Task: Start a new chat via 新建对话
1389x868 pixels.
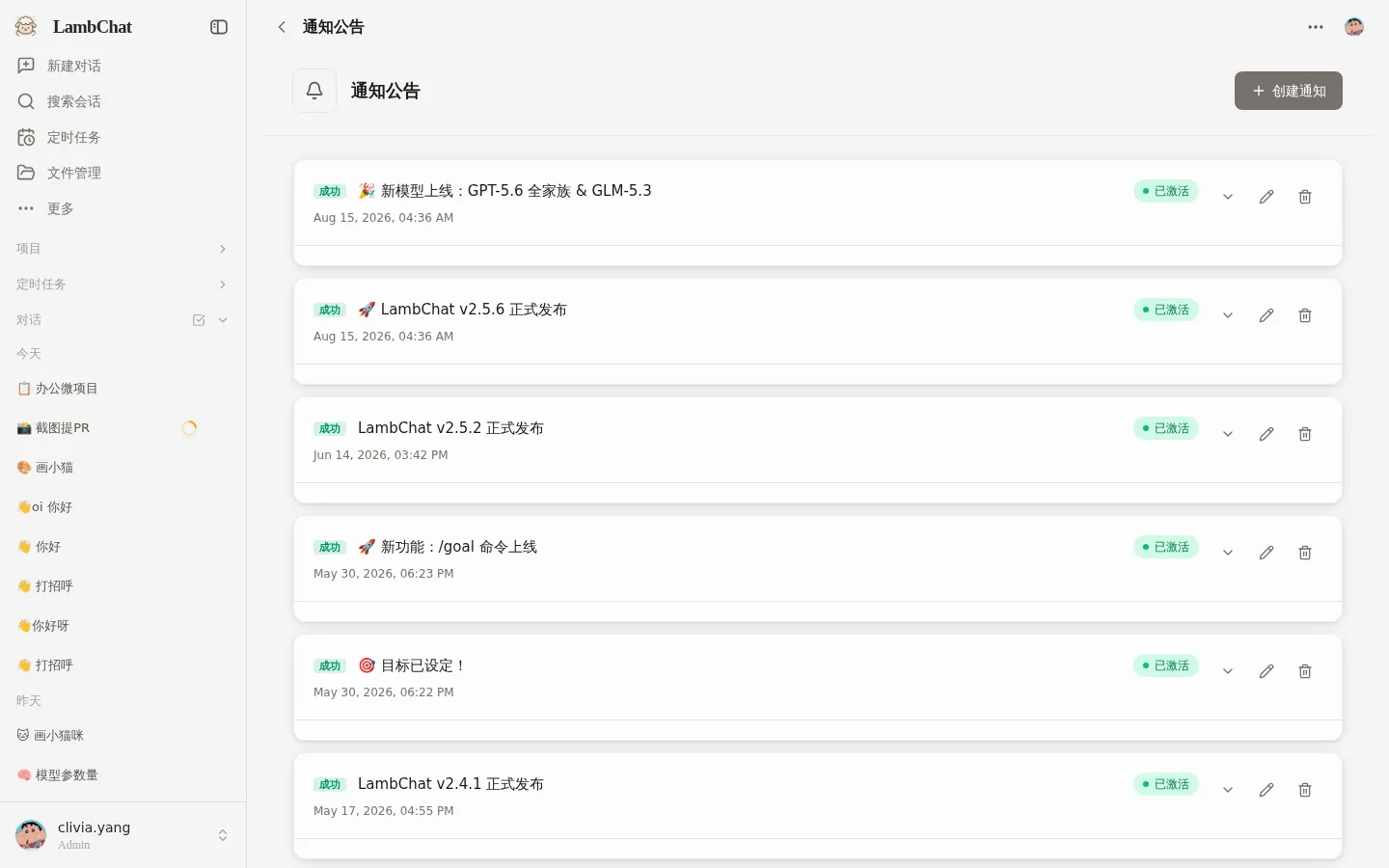Action: coord(123,66)
